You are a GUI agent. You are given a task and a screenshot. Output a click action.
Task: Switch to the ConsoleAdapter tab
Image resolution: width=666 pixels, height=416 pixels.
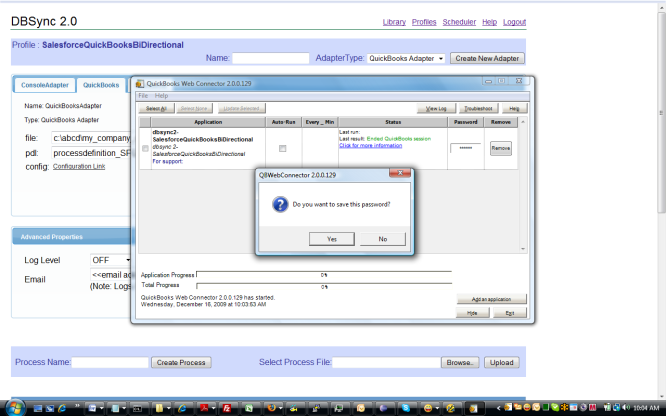coord(45,85)
